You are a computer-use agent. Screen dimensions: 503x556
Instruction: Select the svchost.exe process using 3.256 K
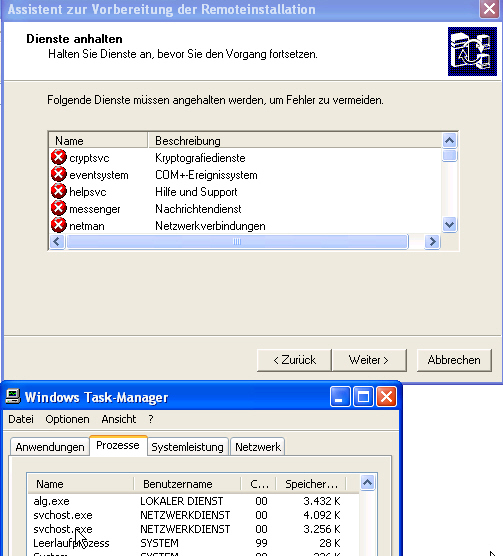[194, 529]
